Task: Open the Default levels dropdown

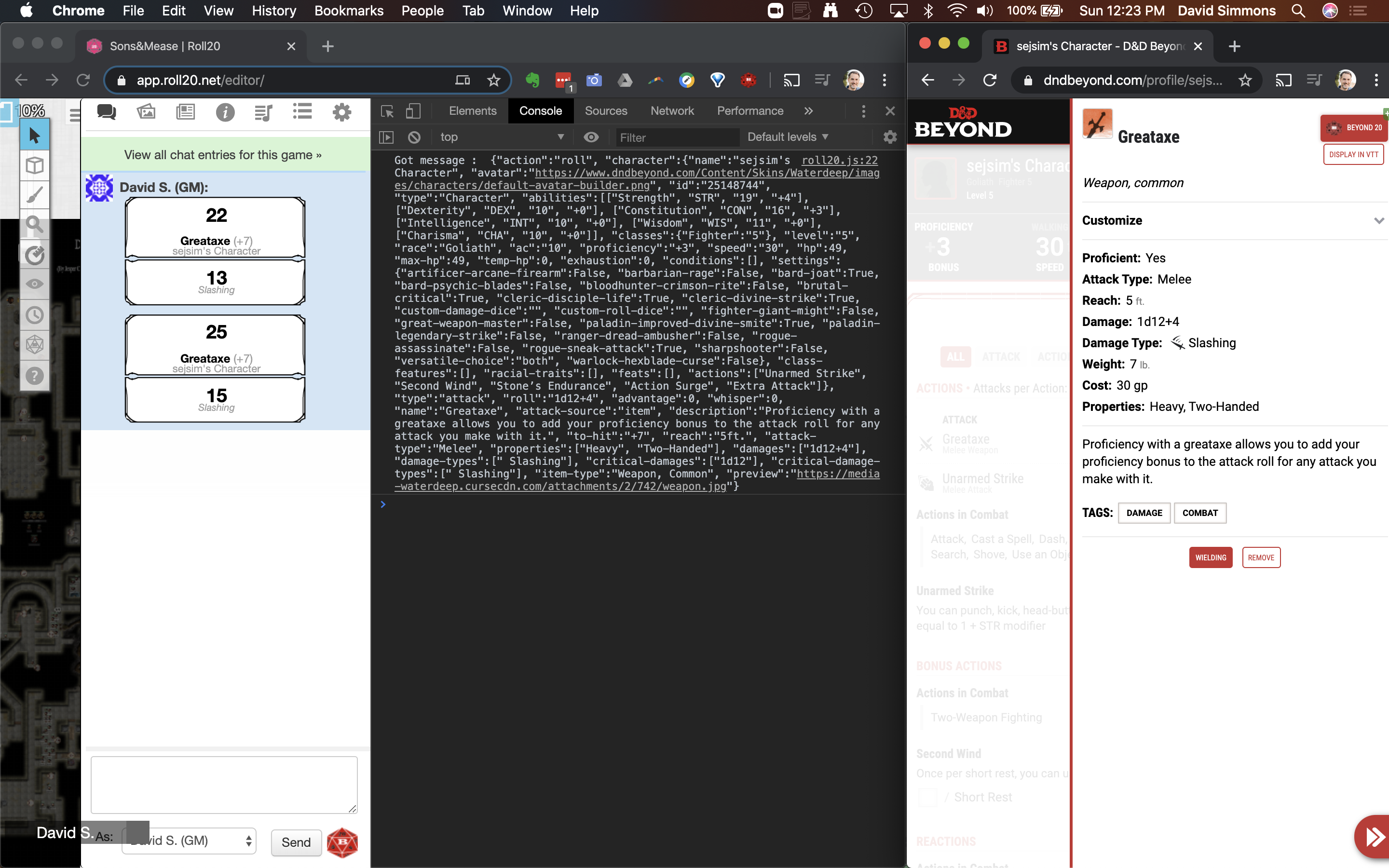Action: tap(787, 136)
